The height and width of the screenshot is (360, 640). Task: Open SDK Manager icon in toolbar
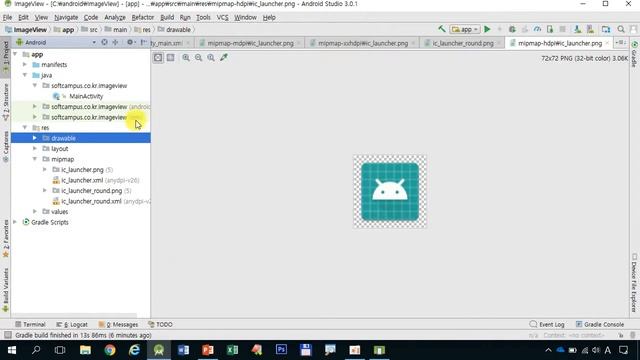point(590,29)
